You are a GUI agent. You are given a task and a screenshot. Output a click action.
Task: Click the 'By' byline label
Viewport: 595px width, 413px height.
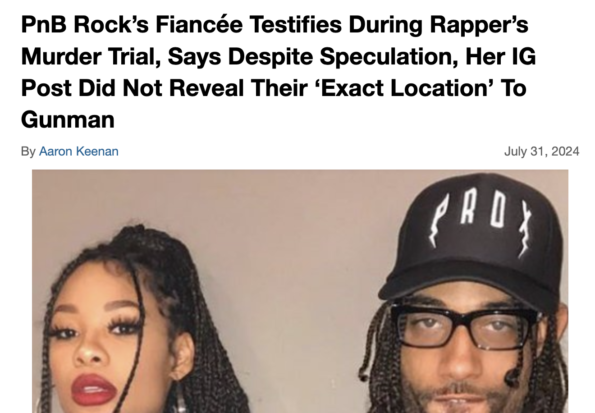click(x=28, y=151)
